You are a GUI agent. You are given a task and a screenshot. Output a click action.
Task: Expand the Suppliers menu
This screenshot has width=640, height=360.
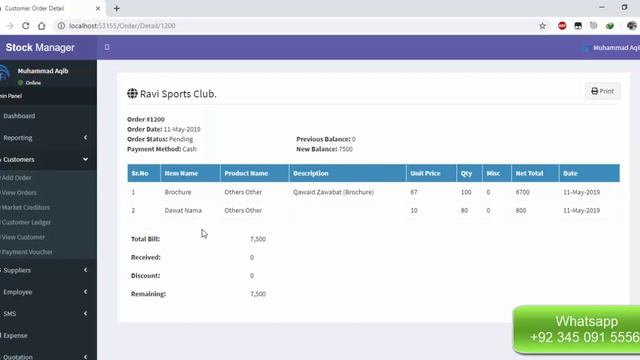point(48,270)
